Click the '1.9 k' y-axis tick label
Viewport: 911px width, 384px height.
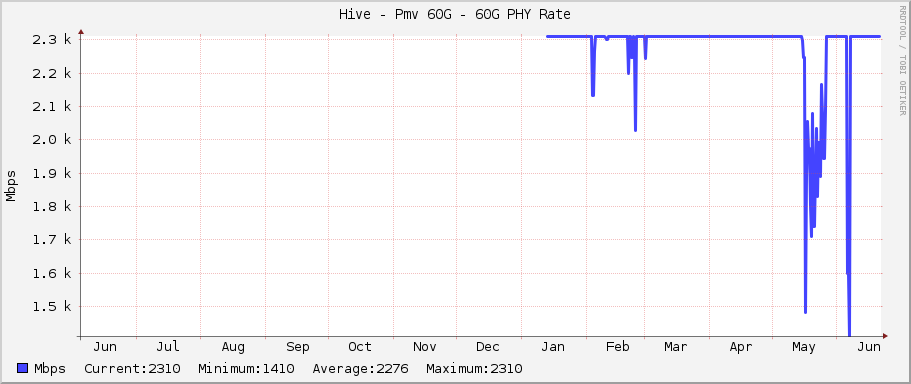[51, 173]
